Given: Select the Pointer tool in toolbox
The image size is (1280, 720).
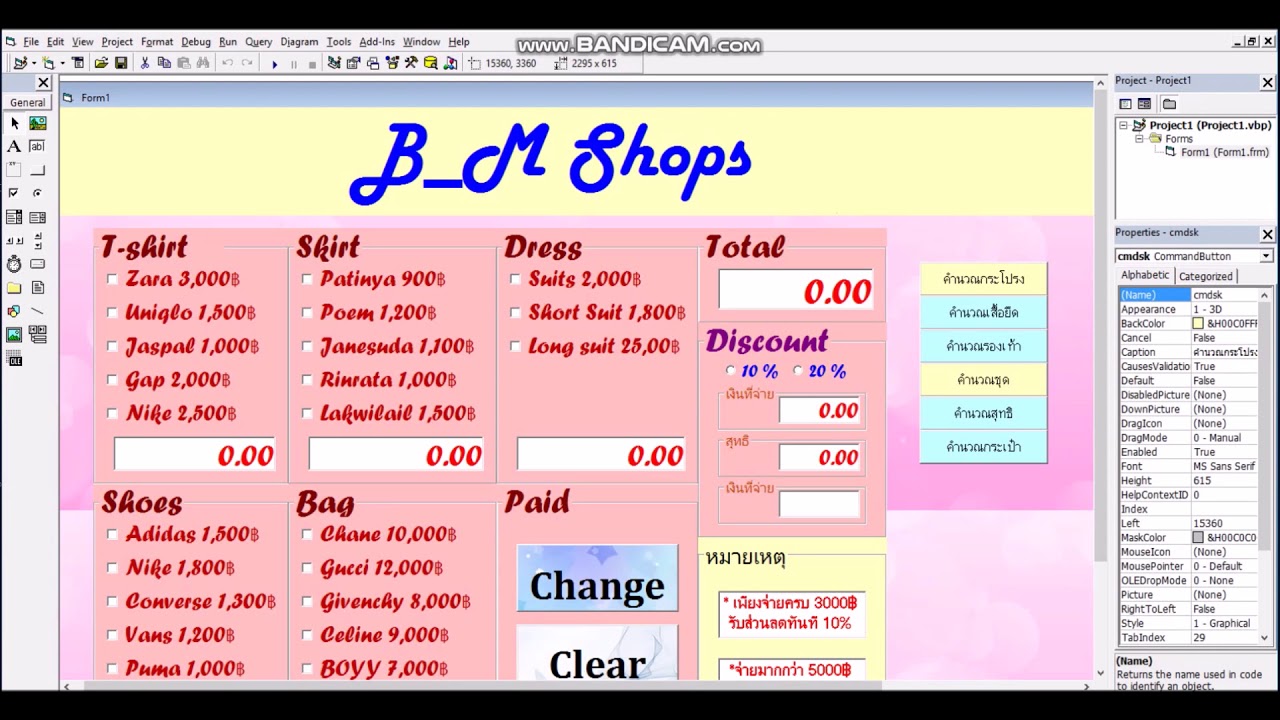Looking at the screenshot, I should (x=14, y=123).
